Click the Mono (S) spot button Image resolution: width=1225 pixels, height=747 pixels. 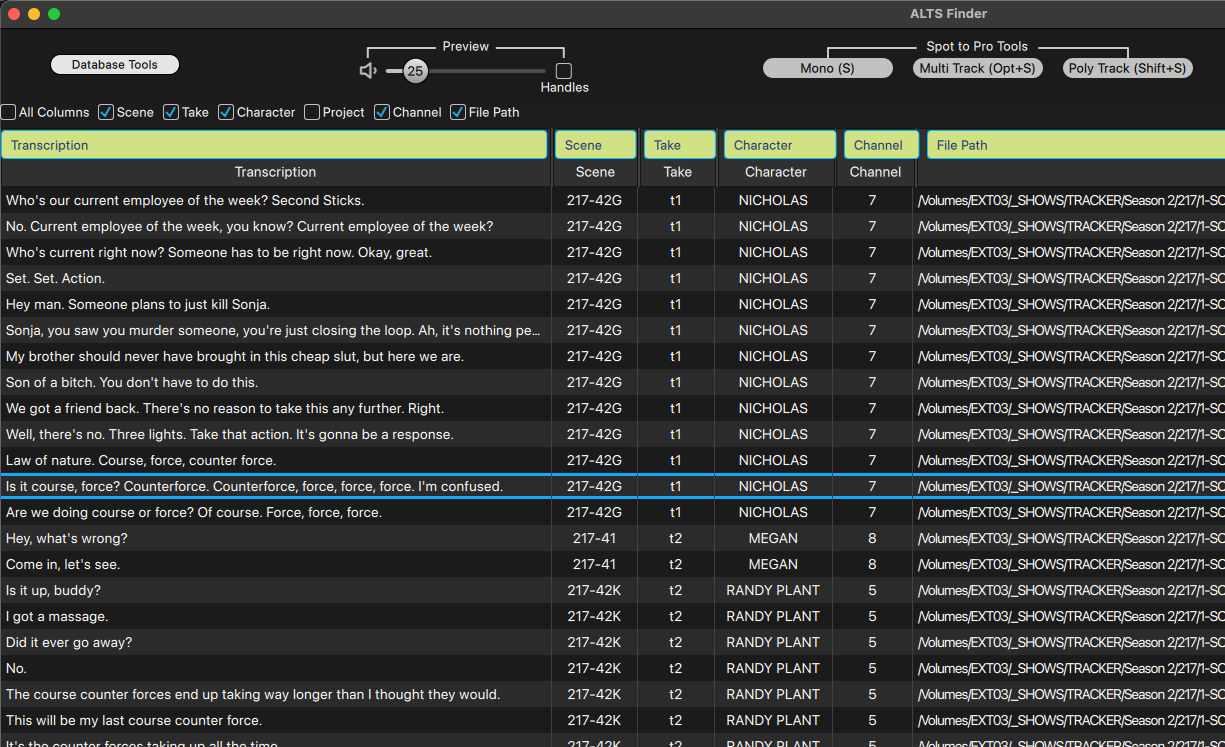pos(828,68)
